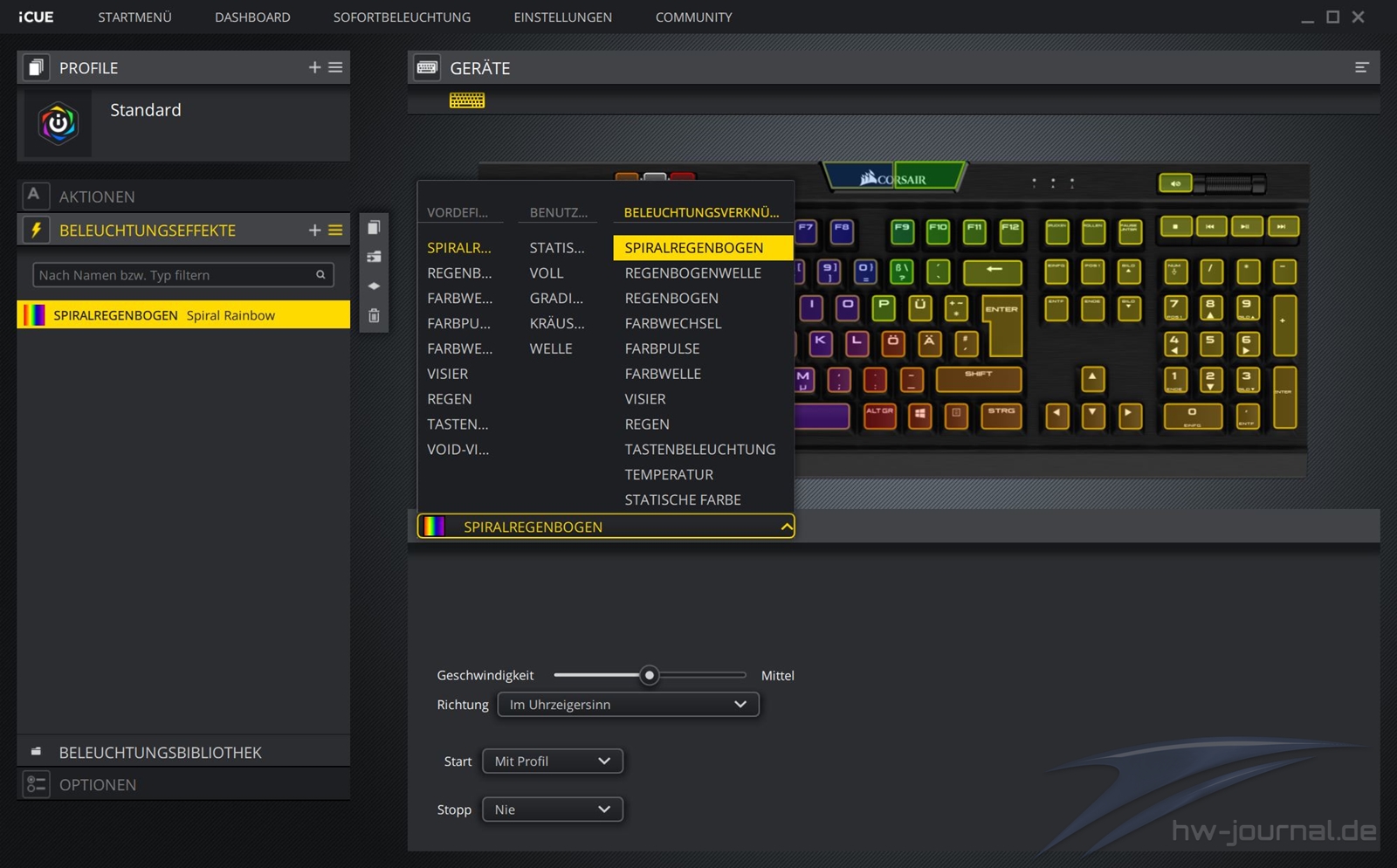The width and height of the screenshot is (1397, 868).
Task: Open the Start 'Mit Profil' dropdown
Action: 552,761
